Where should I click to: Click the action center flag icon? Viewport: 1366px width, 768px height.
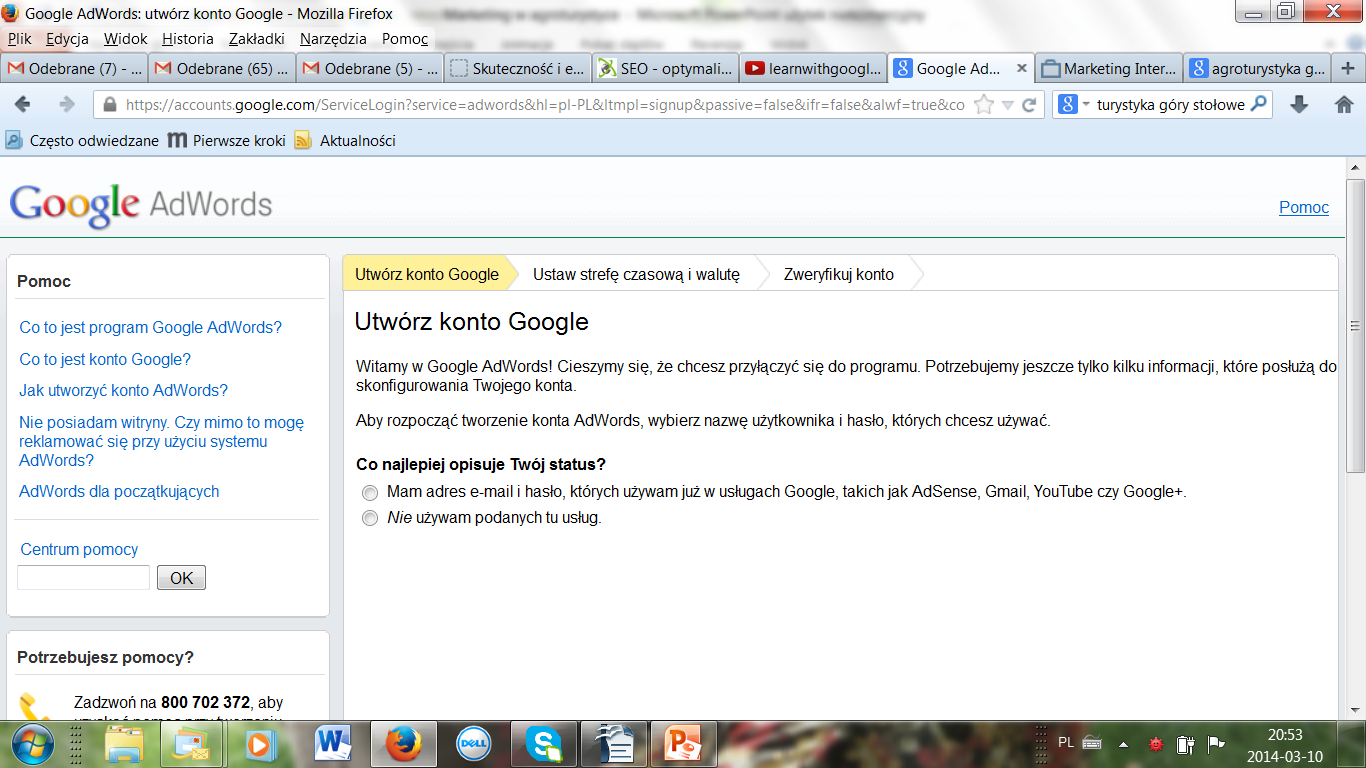click(1216, 744)
